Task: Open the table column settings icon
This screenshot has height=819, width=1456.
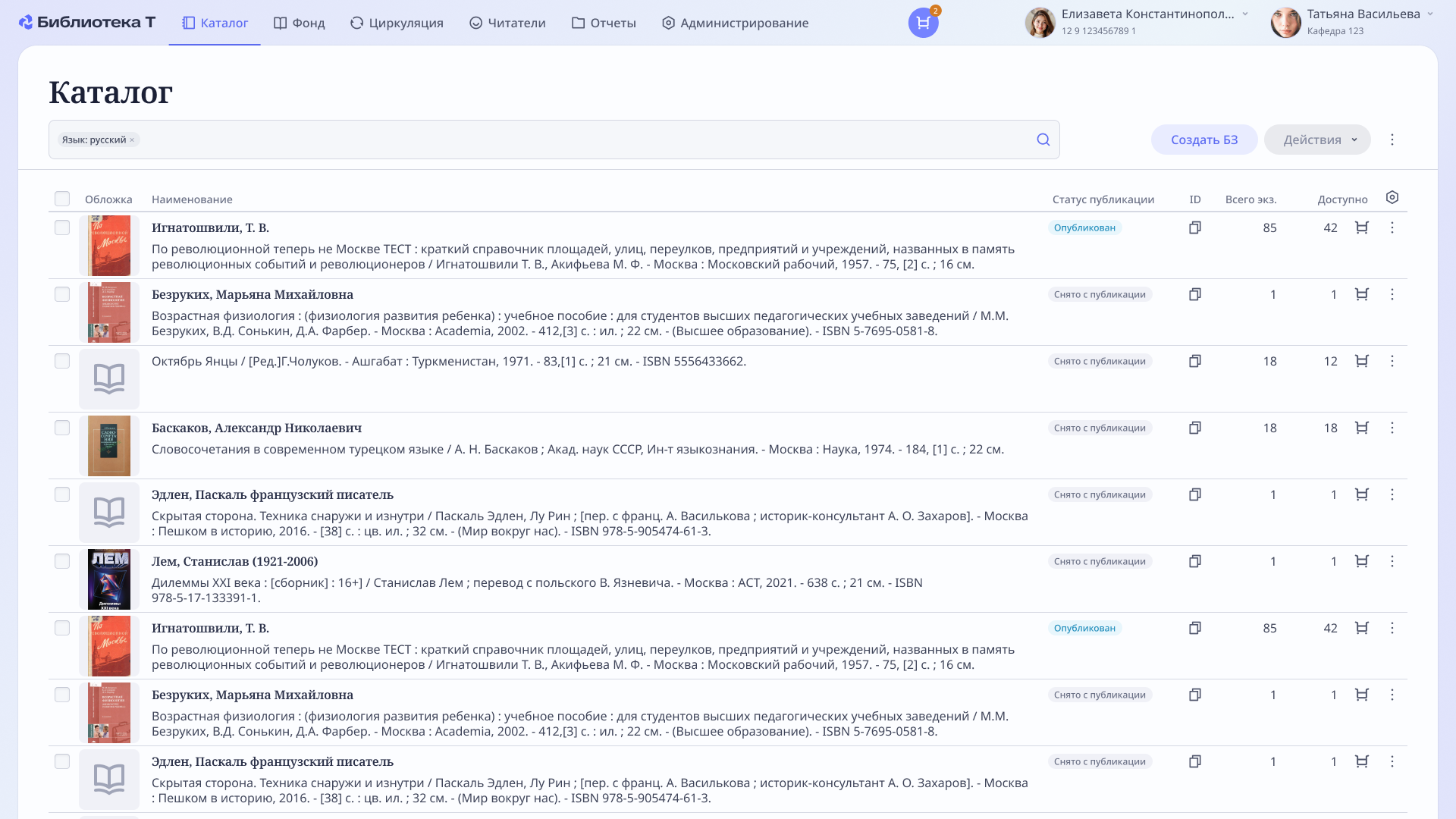Action: [1392, 198]
